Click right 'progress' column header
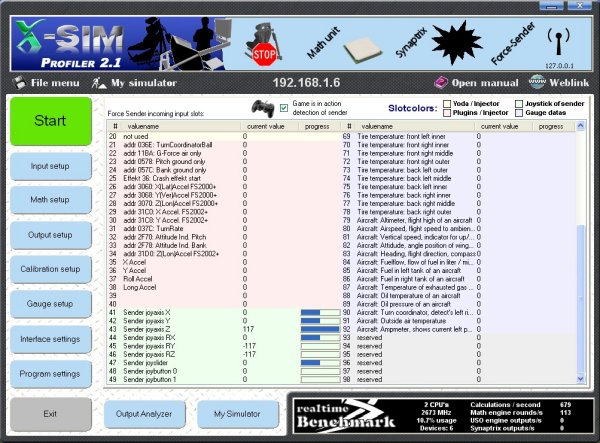The image size is (600, 443). tap(554, 126)
